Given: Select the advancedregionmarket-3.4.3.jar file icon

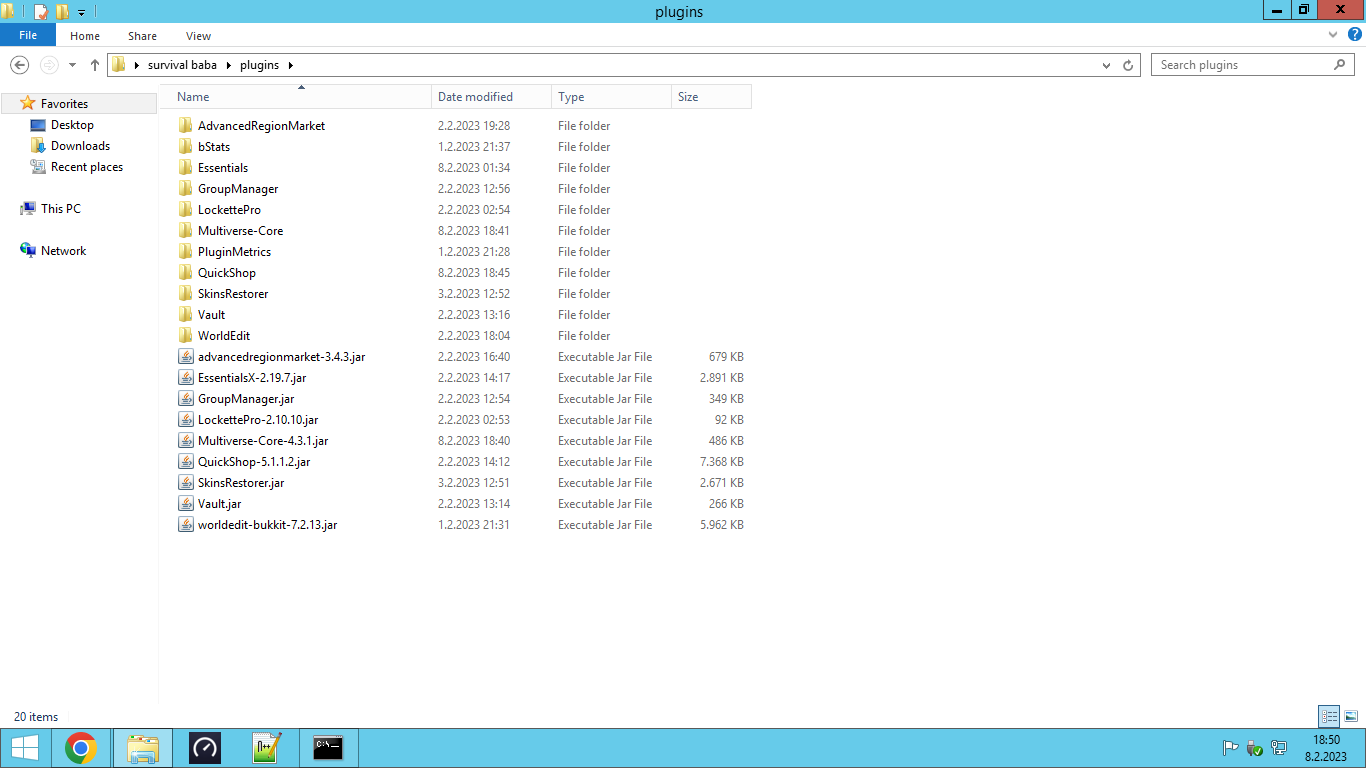Looking at the screenshot, I should 186,357.
